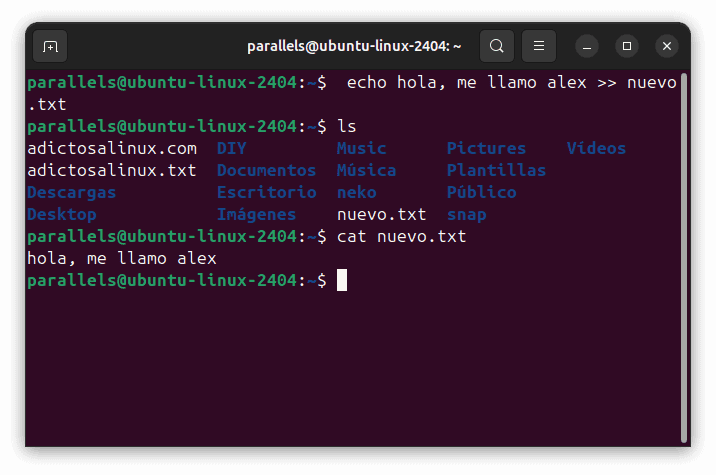Click the snap directory name
This screenshot has height=475, width=716.
[466, 215]
